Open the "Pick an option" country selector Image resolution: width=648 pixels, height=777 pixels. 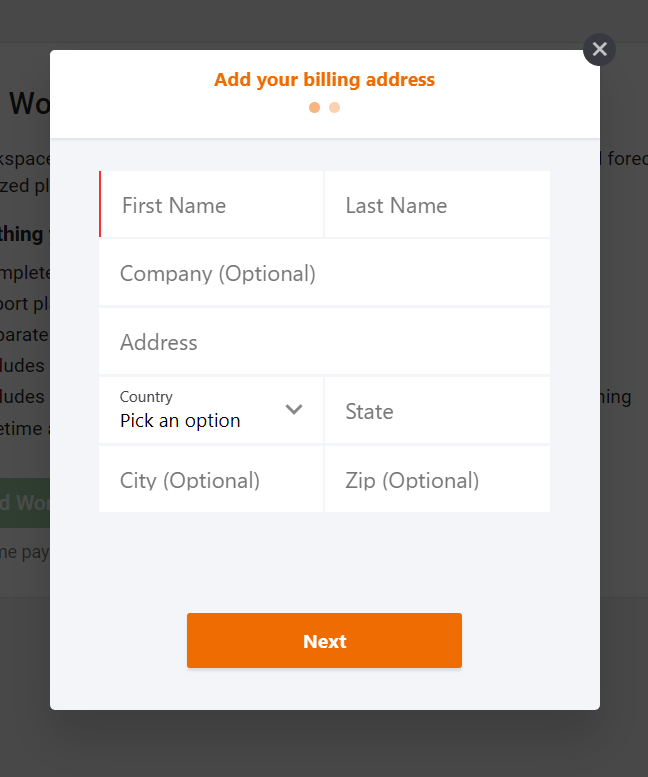tap(211, 410)
